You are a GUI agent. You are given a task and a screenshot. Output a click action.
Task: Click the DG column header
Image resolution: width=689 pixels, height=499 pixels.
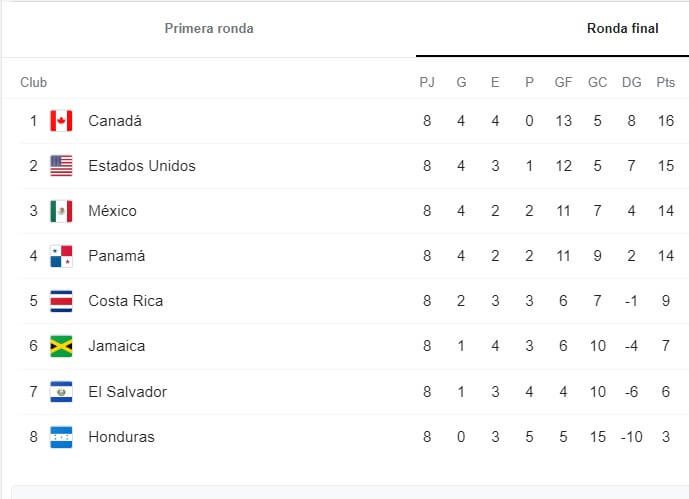[632, 83]
